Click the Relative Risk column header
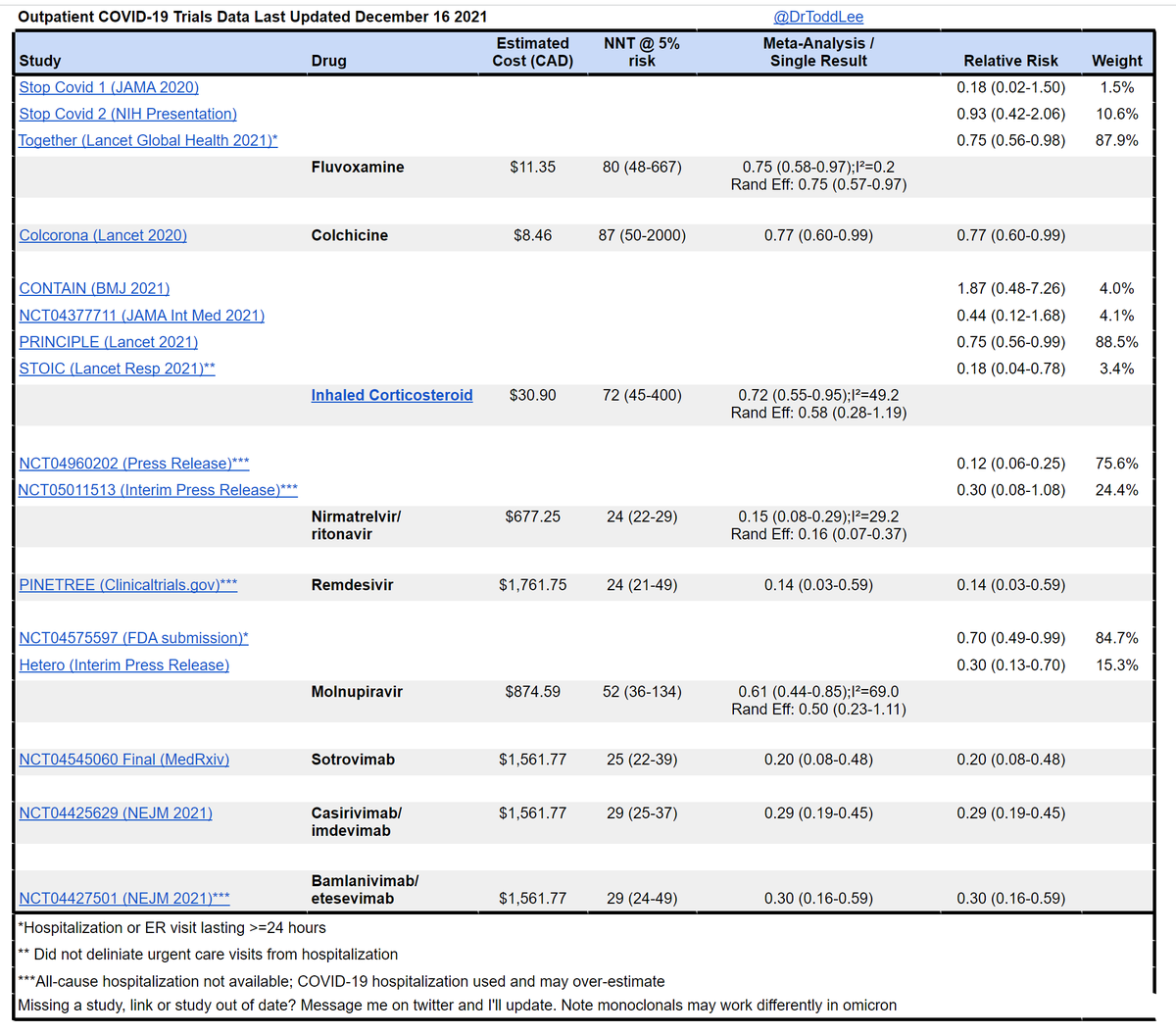This screenshot has width=1176, height=1033. point(1011,61)
